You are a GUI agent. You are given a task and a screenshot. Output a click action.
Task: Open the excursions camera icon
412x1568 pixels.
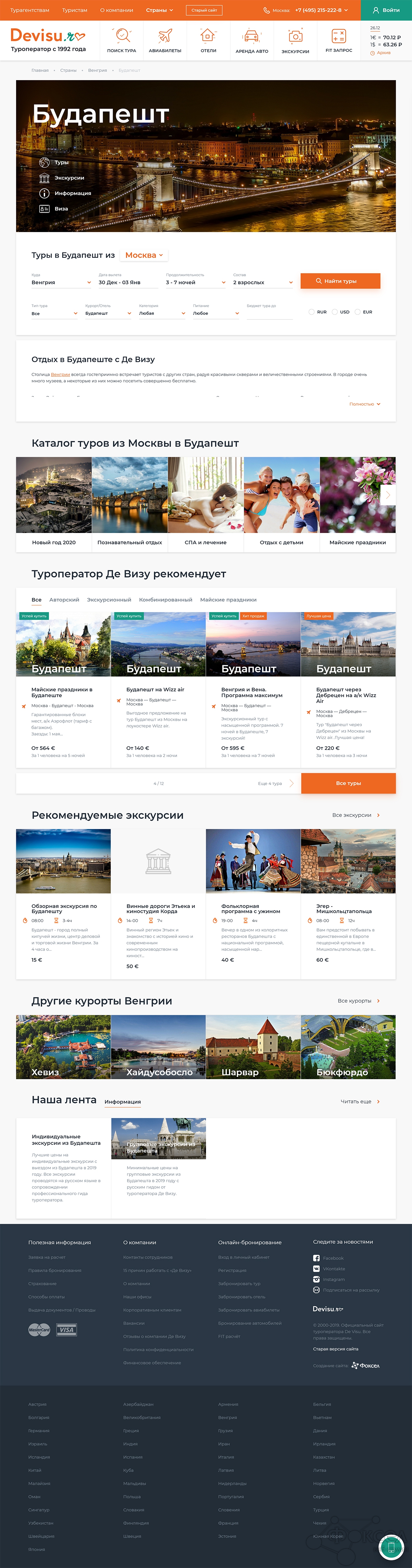(295, 36)
